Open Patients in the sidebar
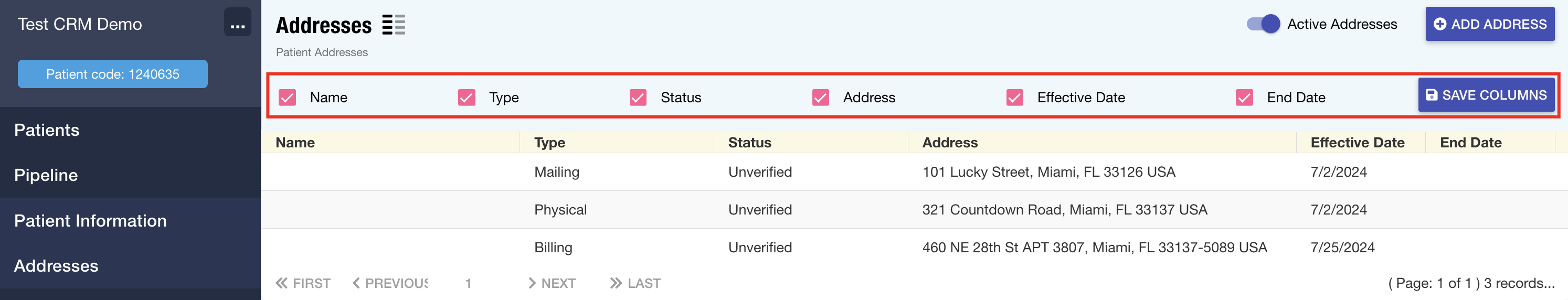 click(x=47, y=130)
